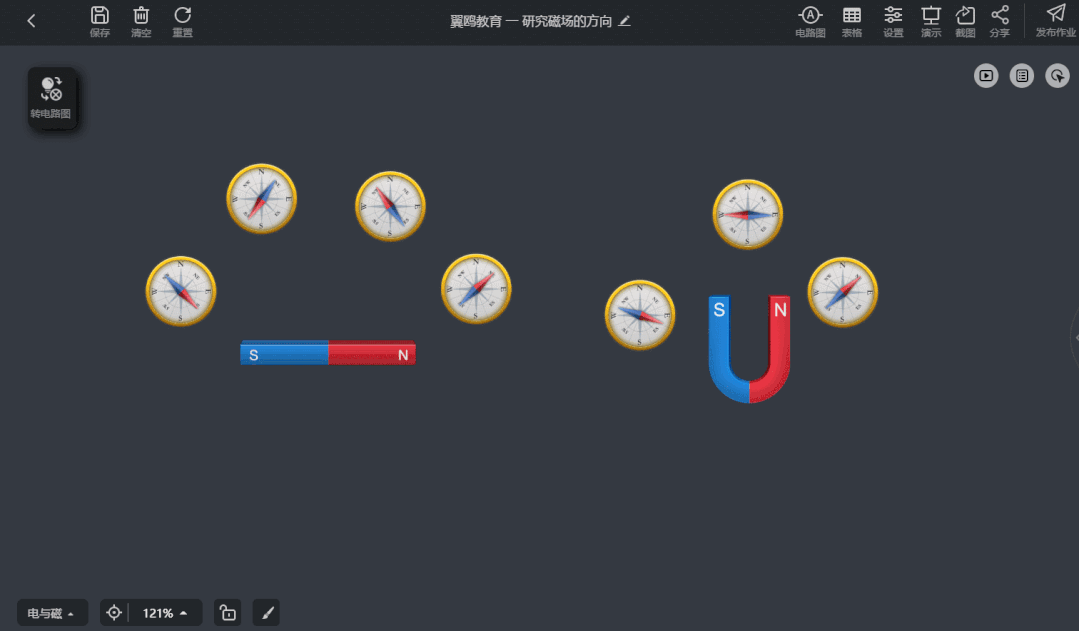The height and width of the screenshot is (631, 1079).
Task: Click the center-view crosshair icon
Action: click(x=114, y=613)
